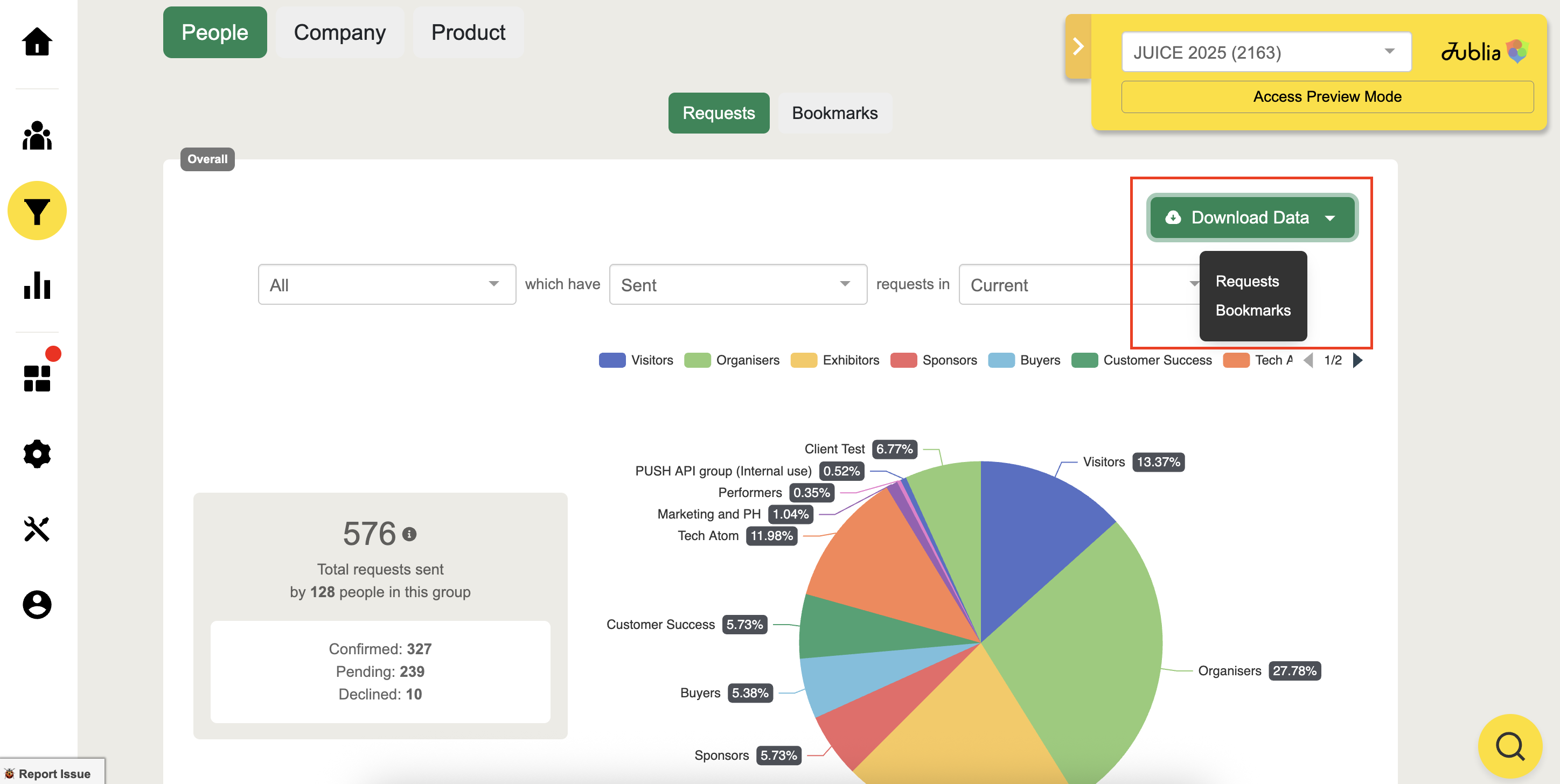Open the Sent request type dropdown
This screenshot has width=1560, height=784.
(x=737, y=284)
